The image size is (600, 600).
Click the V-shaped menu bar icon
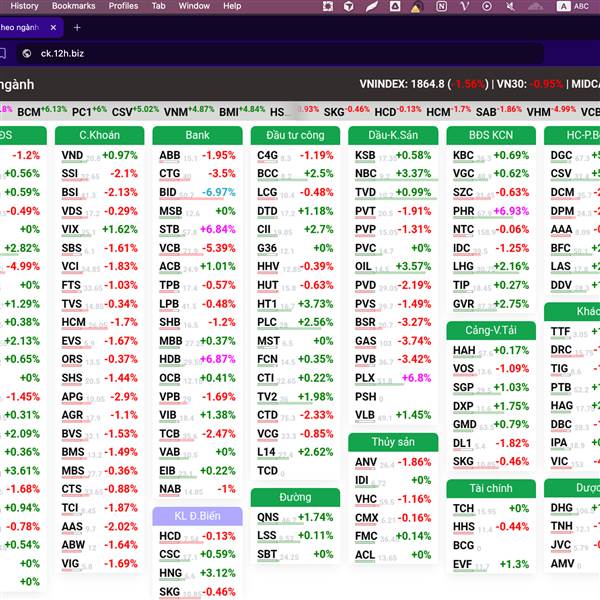[465, 6]
